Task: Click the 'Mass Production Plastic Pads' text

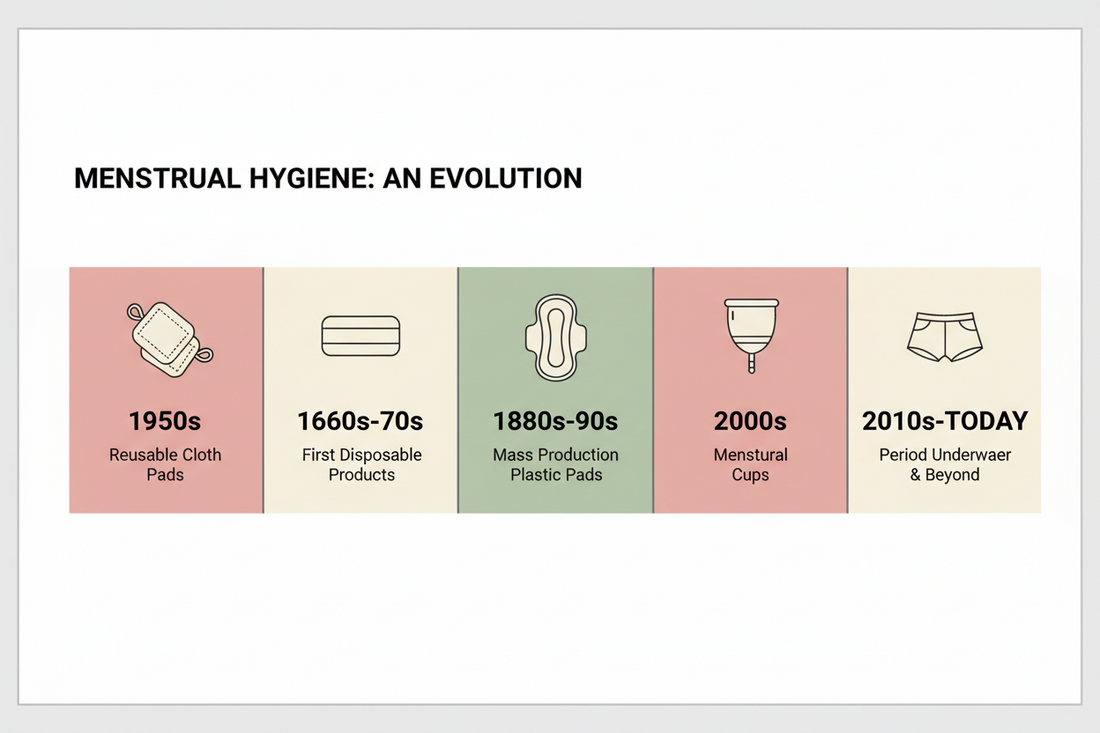Action: (556, 464)
